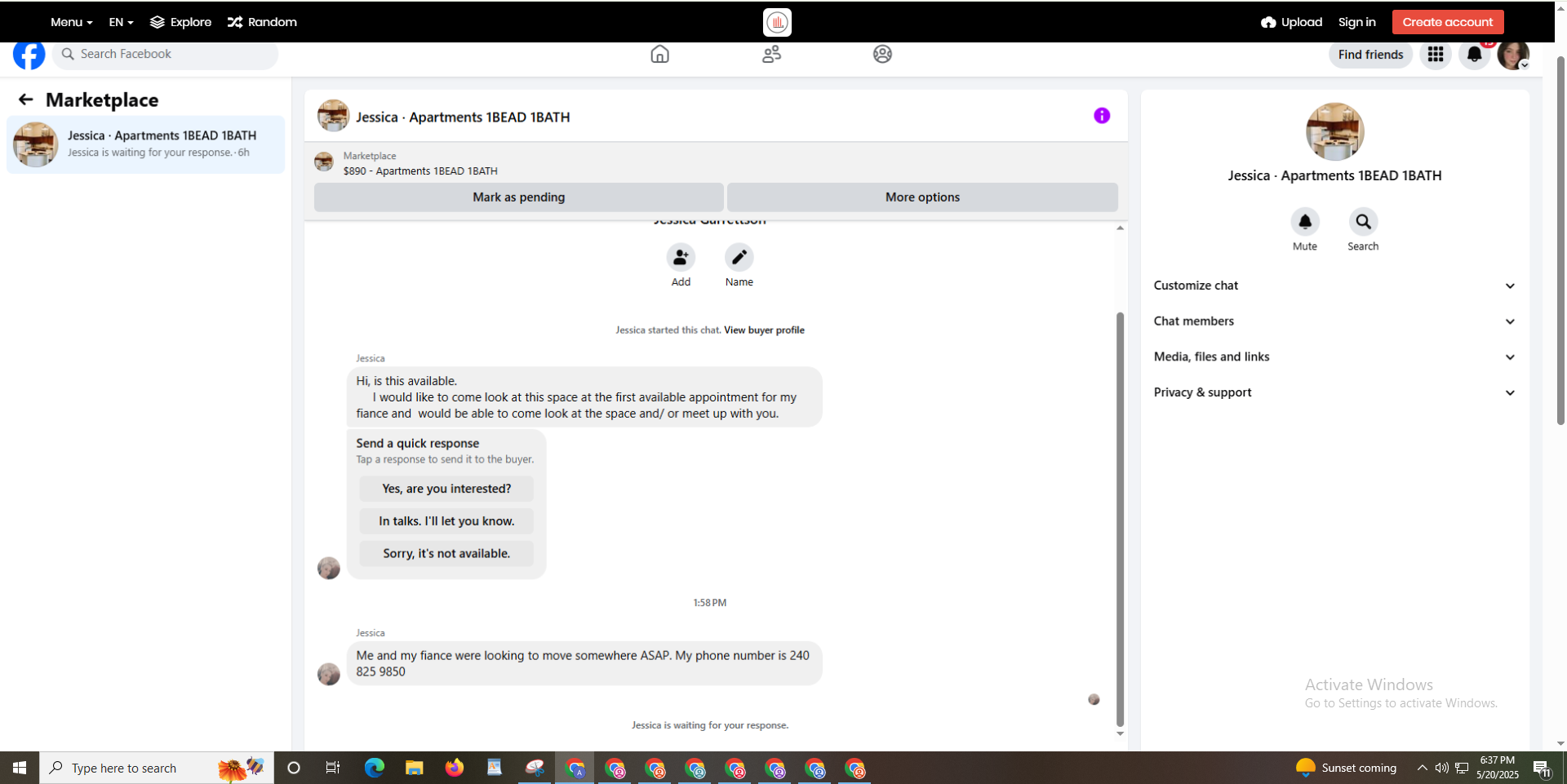The height and width of the screenshot is (784, 1567).
Task: Go back with the Marketplace arrow
Action: point(26,100)
